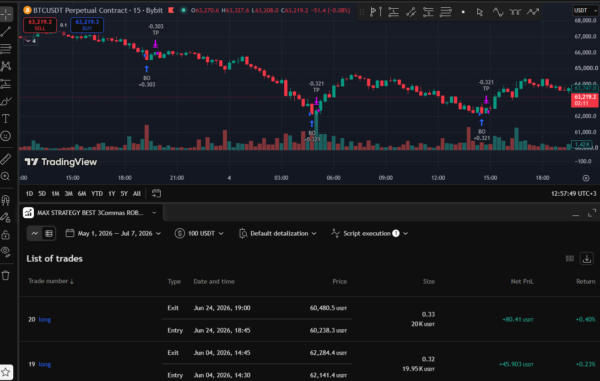Open the long link for trade 20
This screenshot has height=381, width=600.
pyautogui.click(x=45, y=319)
